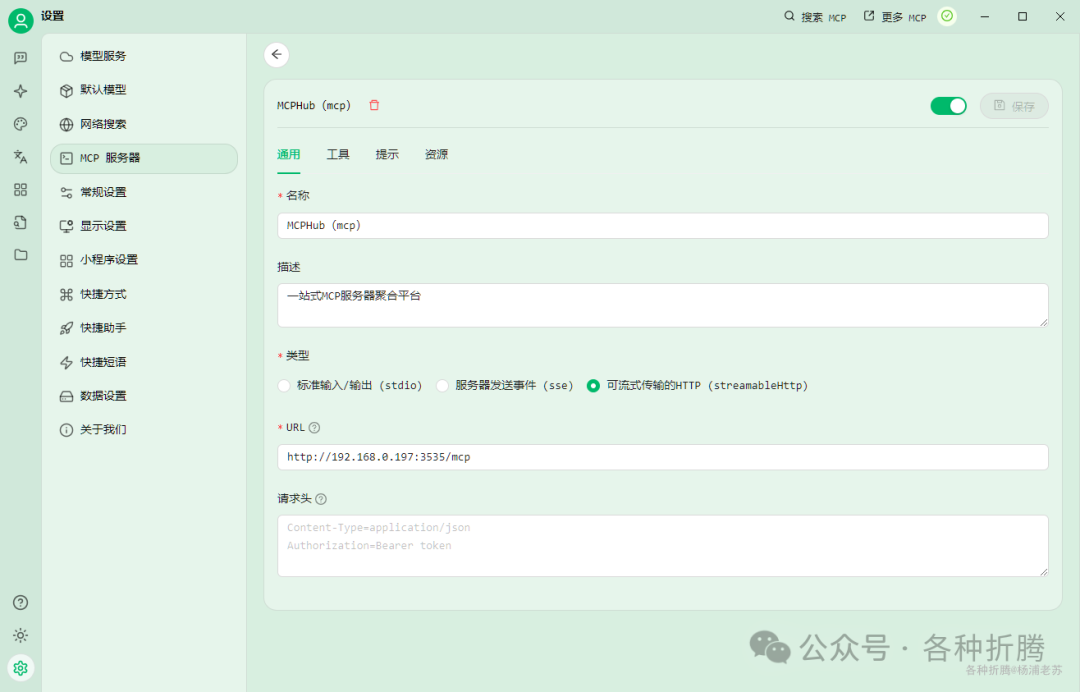Click the 保存 save button

[1014, 106]
